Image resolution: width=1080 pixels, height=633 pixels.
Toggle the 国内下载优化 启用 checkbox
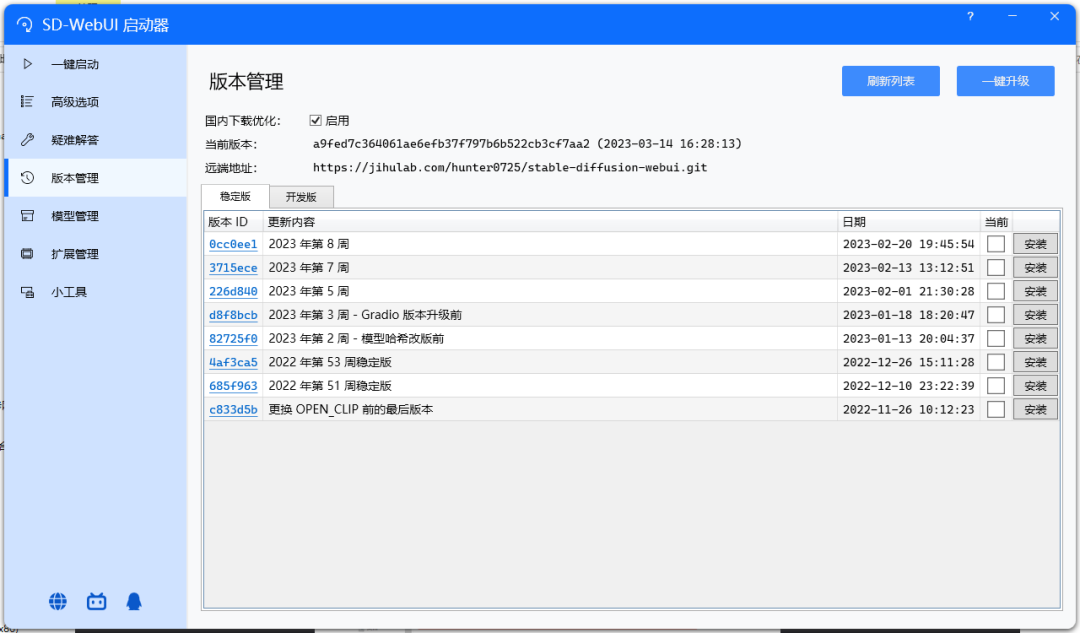click(315, 121)
